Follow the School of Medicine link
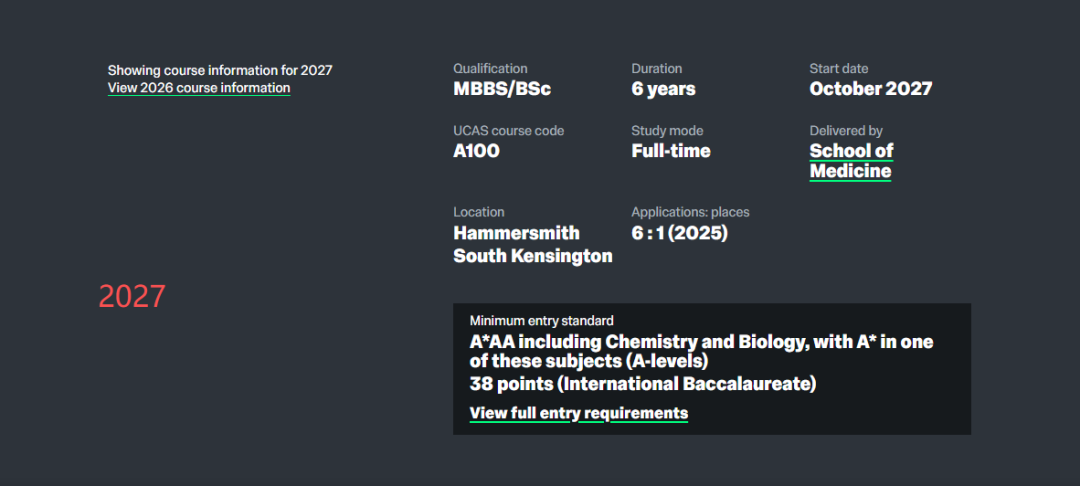 click(851, 161)
